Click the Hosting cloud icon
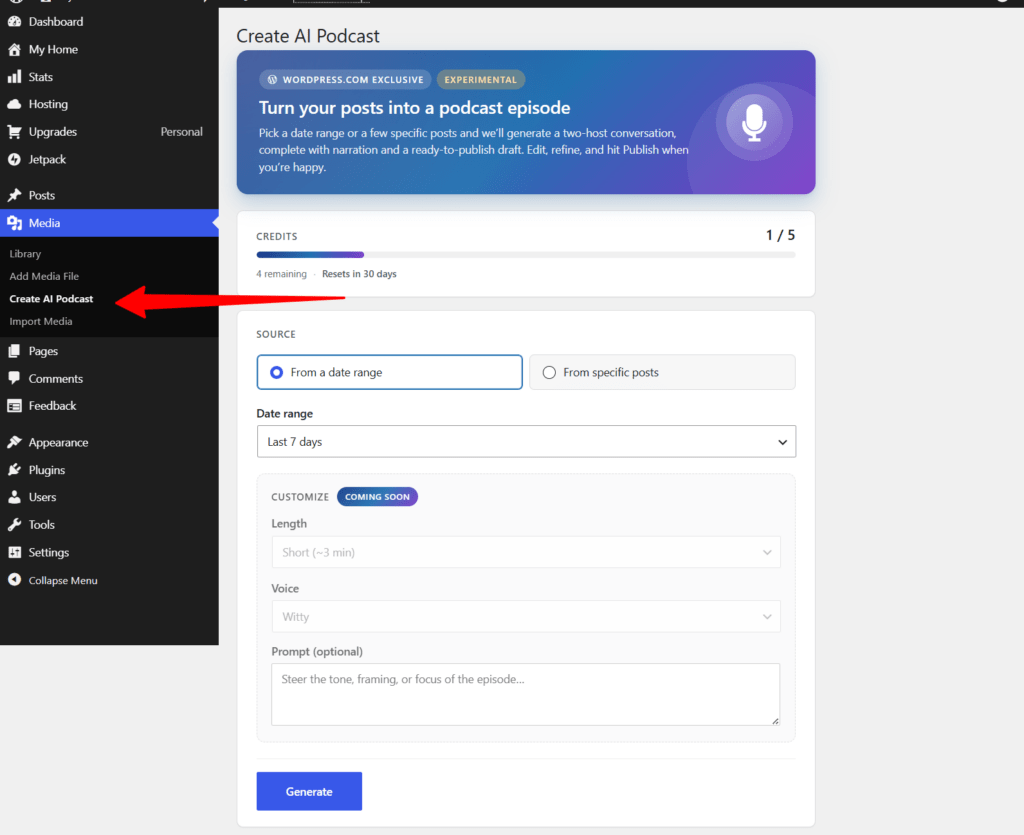The width and height of the screenshot is (1024, 835). click(14, 104)
